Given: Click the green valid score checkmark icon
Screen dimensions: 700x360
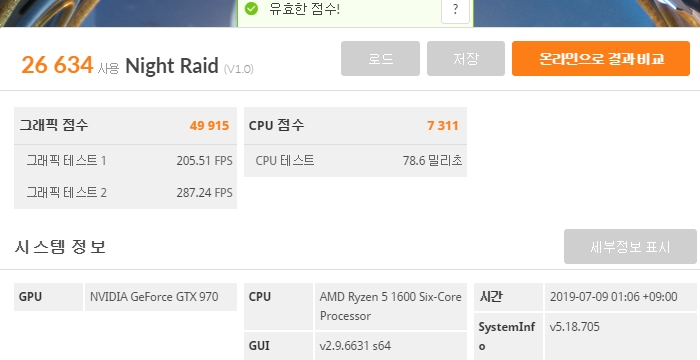Looking at the screenshot, I should point(251,8).
